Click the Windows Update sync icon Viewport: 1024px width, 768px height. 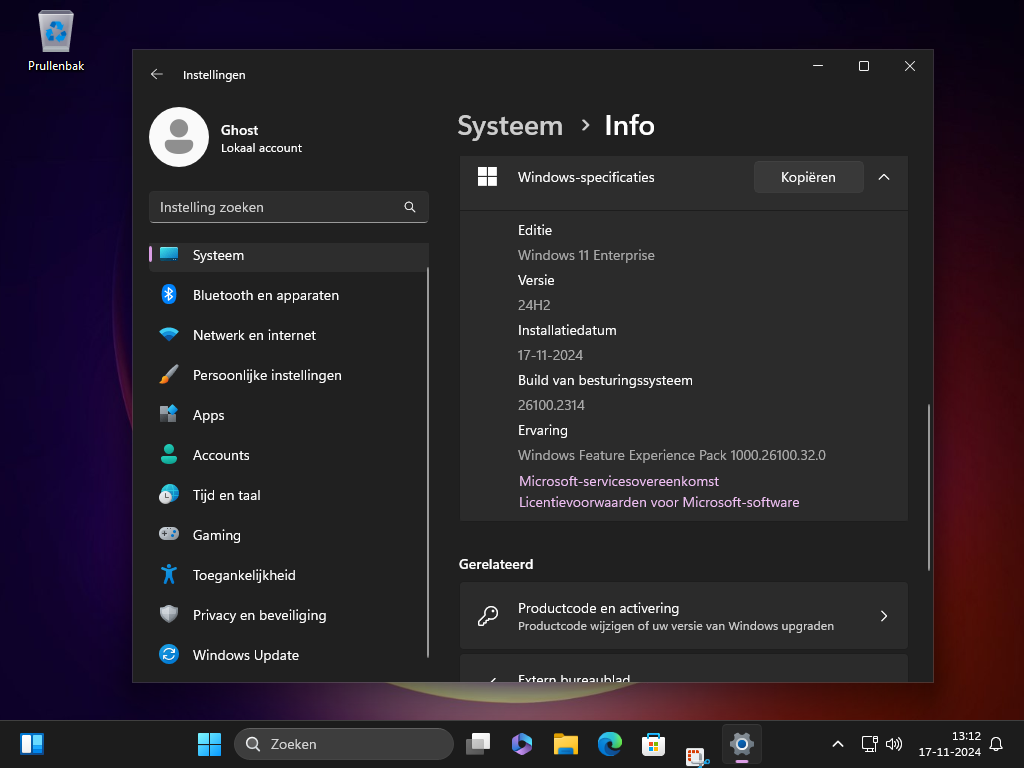coord(169,654)
